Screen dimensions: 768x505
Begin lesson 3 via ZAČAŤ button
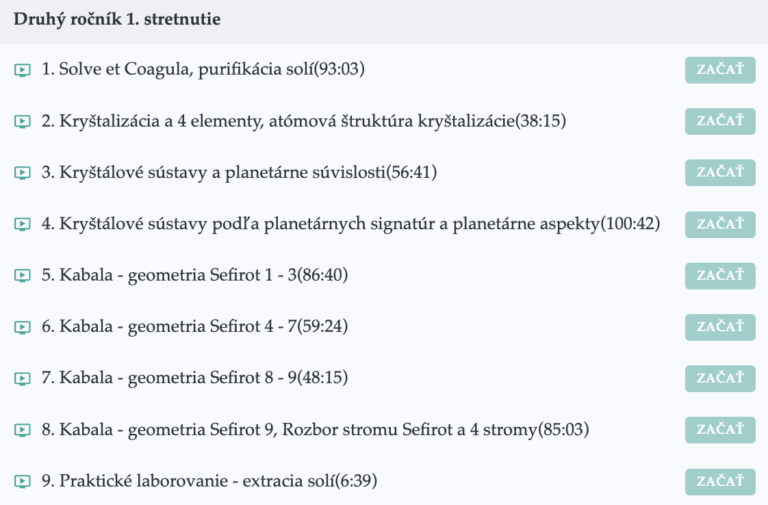(x=720, y=172)
